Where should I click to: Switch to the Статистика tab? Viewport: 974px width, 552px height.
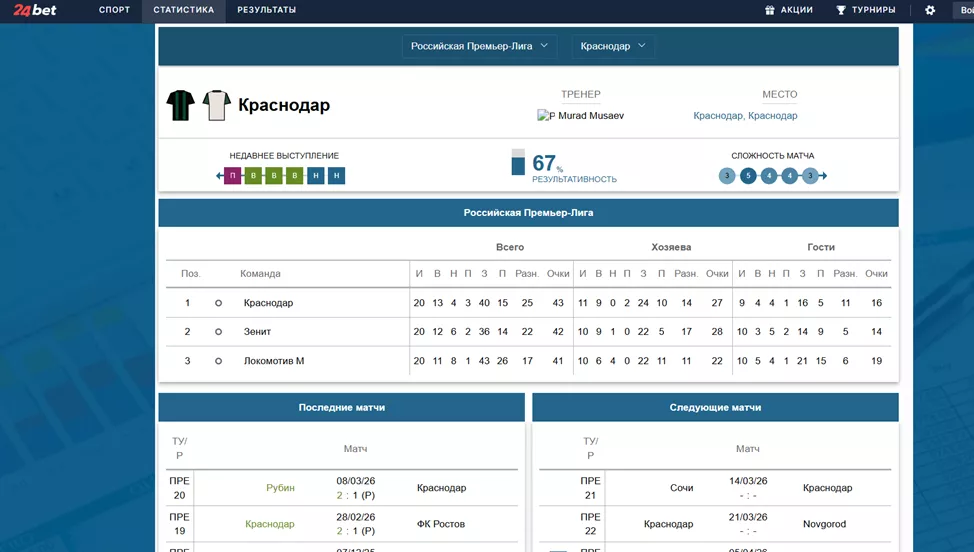[183, 10]
